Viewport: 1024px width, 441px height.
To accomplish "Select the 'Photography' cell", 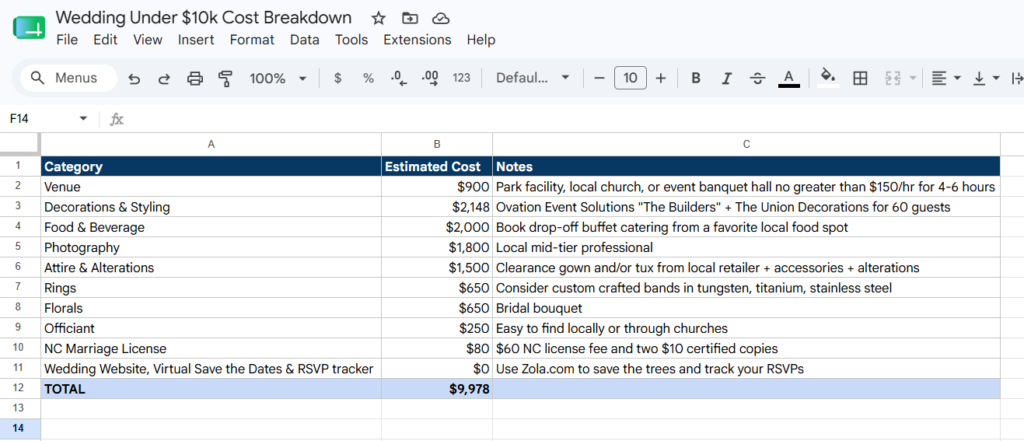I will tap(211, 248).
